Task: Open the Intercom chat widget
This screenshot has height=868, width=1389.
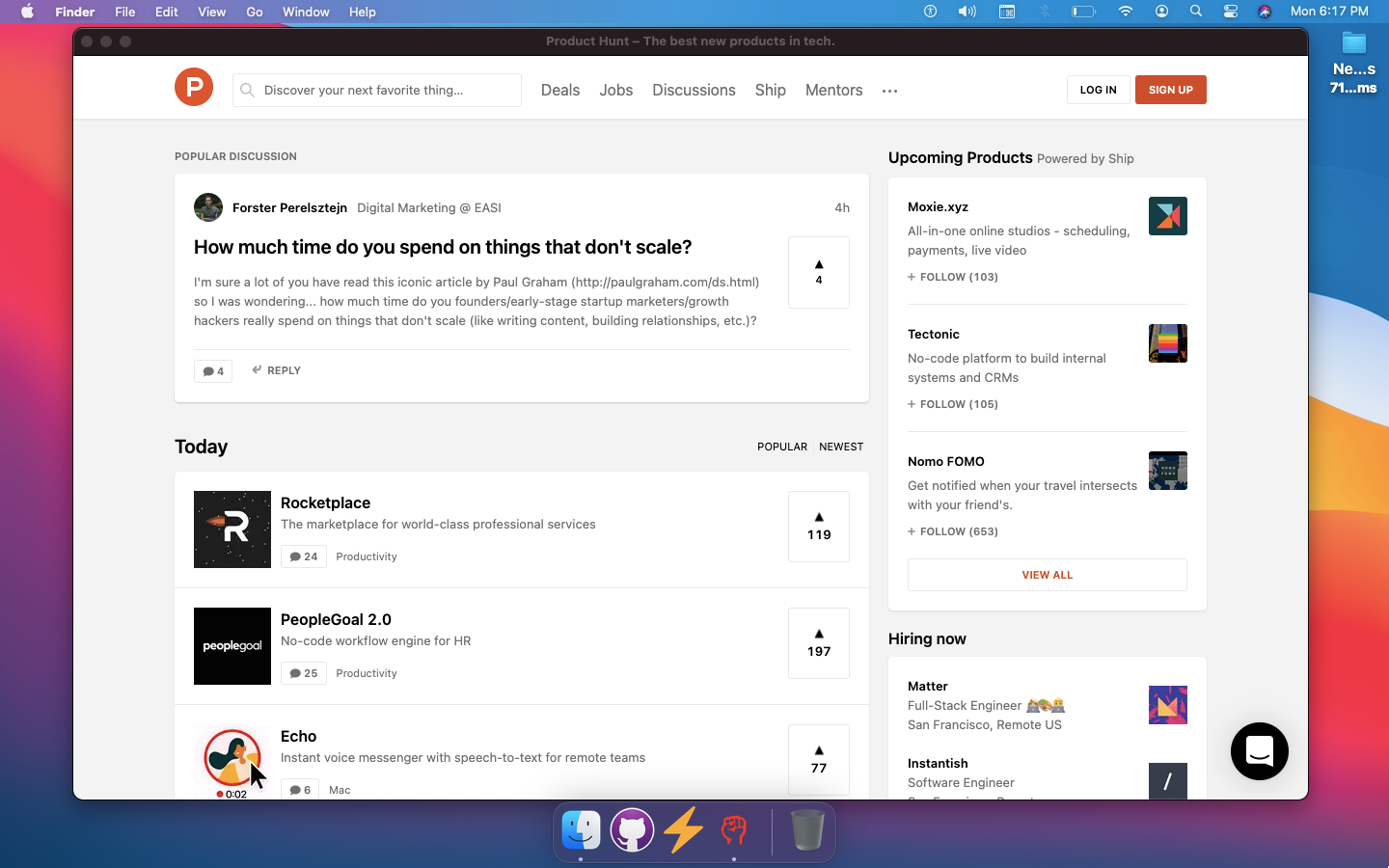Action: [1259, 751]
